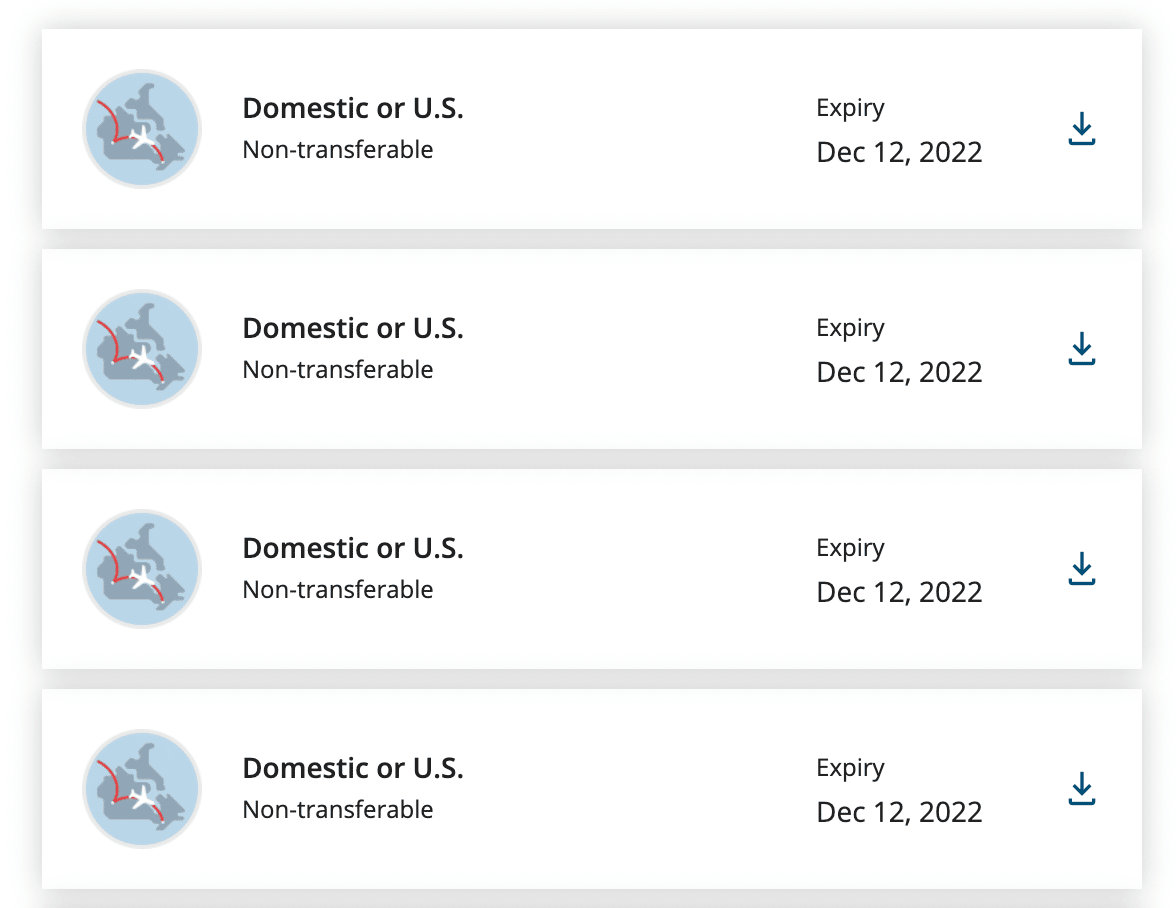Open the second "Domestic or U.S." title
This screenshot has width=1176, height=908.
coord(353,328)
